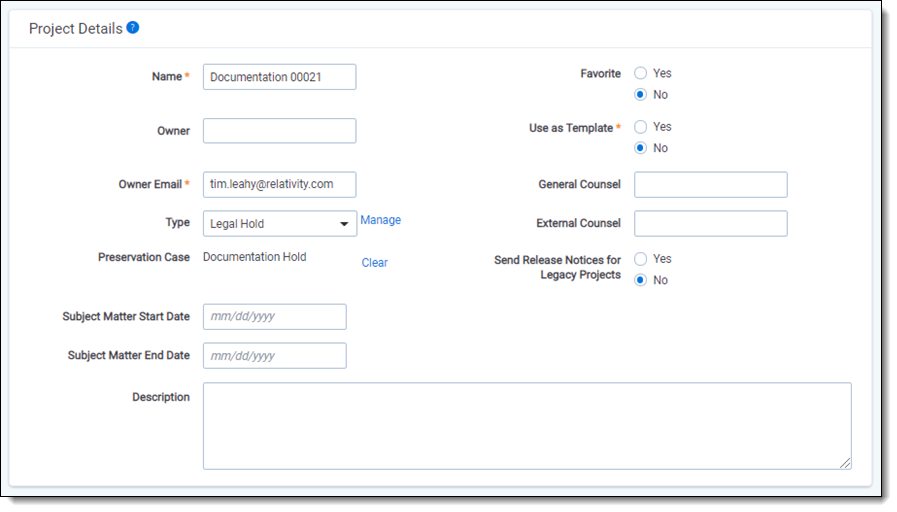Focus the External Counsel field
The width and height of the screenshot is (897, 512).
(710, 224)
